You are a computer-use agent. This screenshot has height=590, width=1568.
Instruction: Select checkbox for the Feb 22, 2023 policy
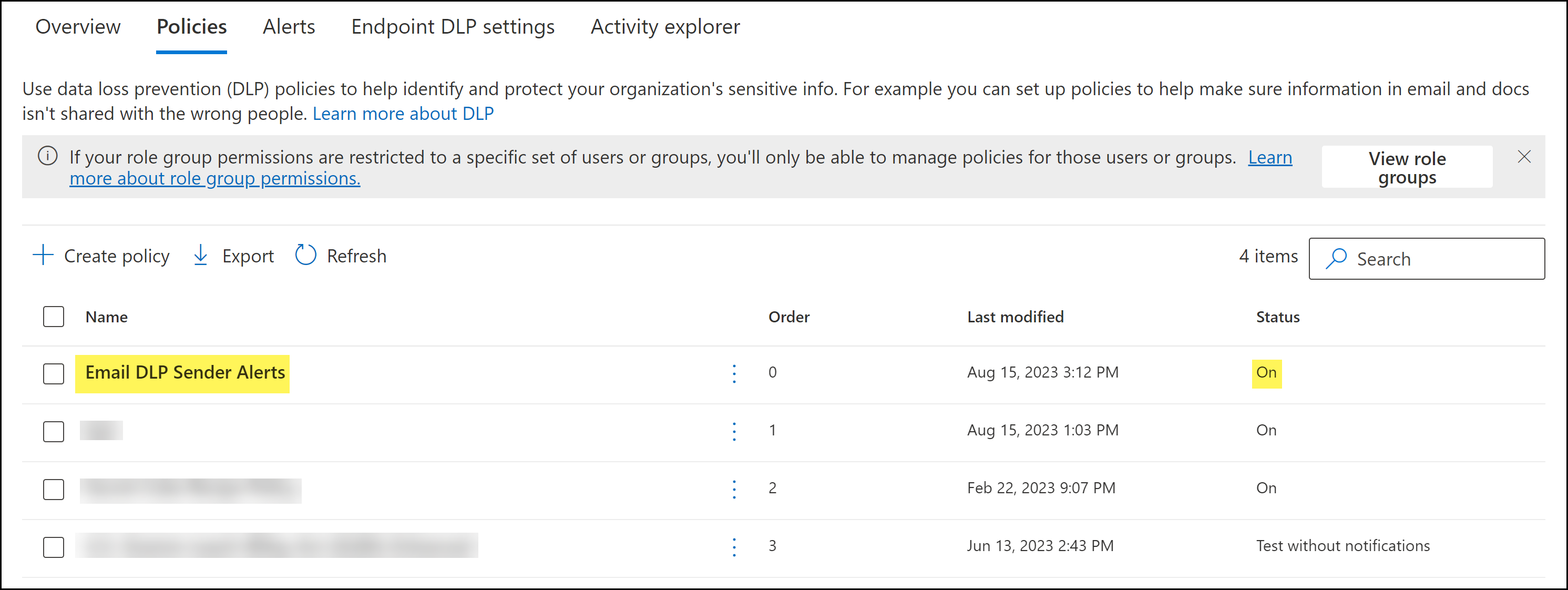click(x=54, y=489)
